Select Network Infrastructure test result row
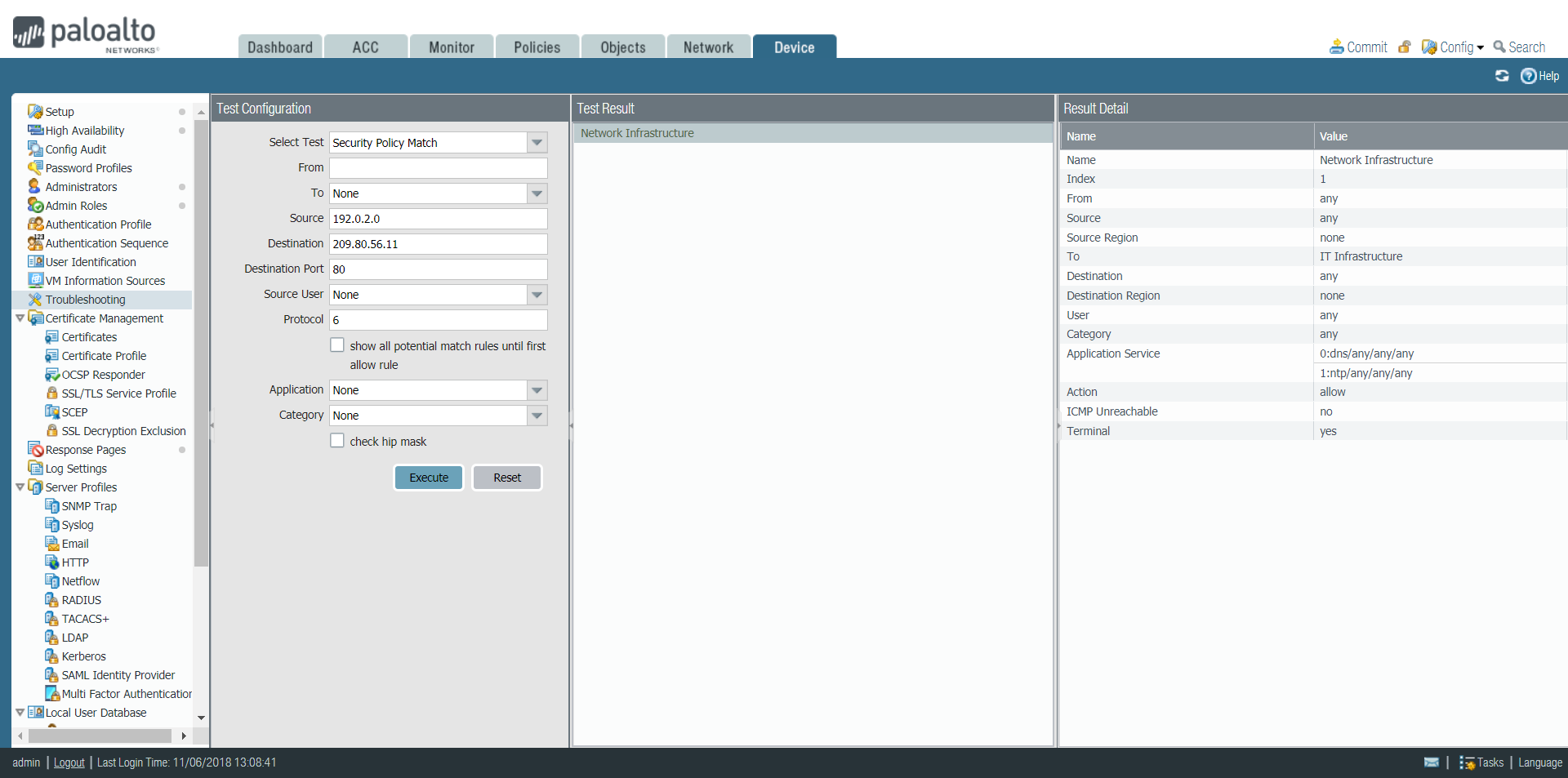Image resolution: width=1568 pixels, height=778 pixels. [813, 133]
